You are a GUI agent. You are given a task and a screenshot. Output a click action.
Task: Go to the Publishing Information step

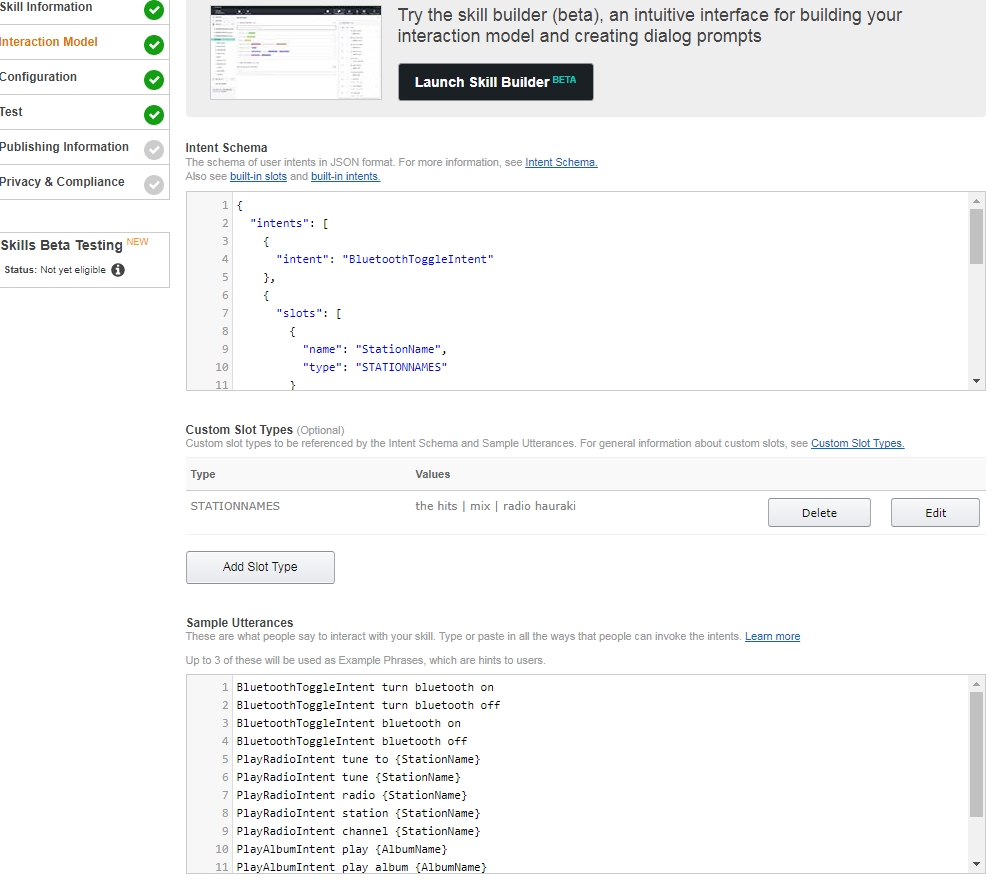64,147
